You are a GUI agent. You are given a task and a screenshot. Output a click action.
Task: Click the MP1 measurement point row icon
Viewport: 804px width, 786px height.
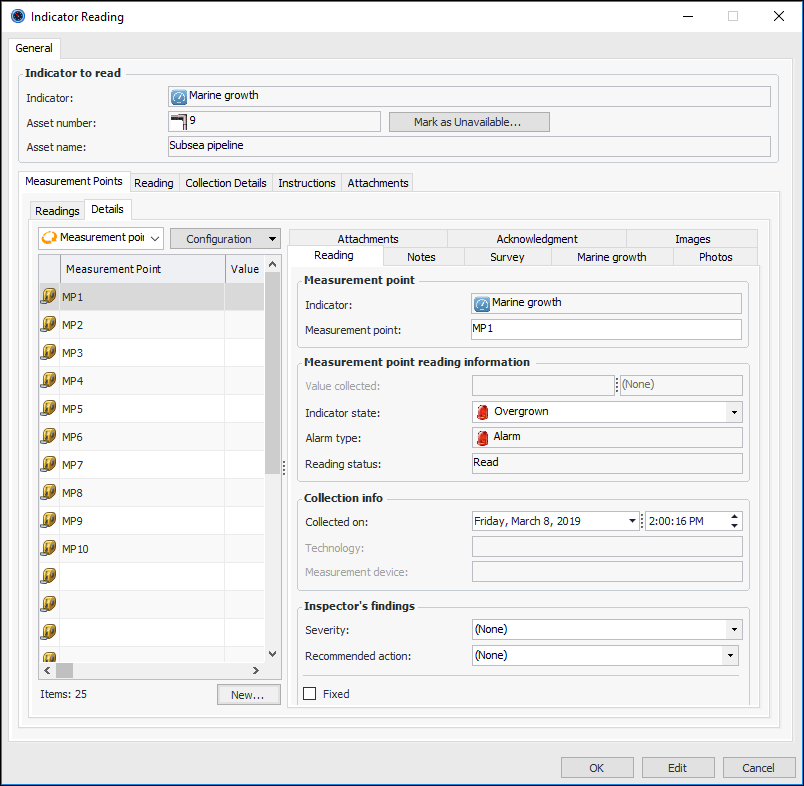click(x=48, y=297)
